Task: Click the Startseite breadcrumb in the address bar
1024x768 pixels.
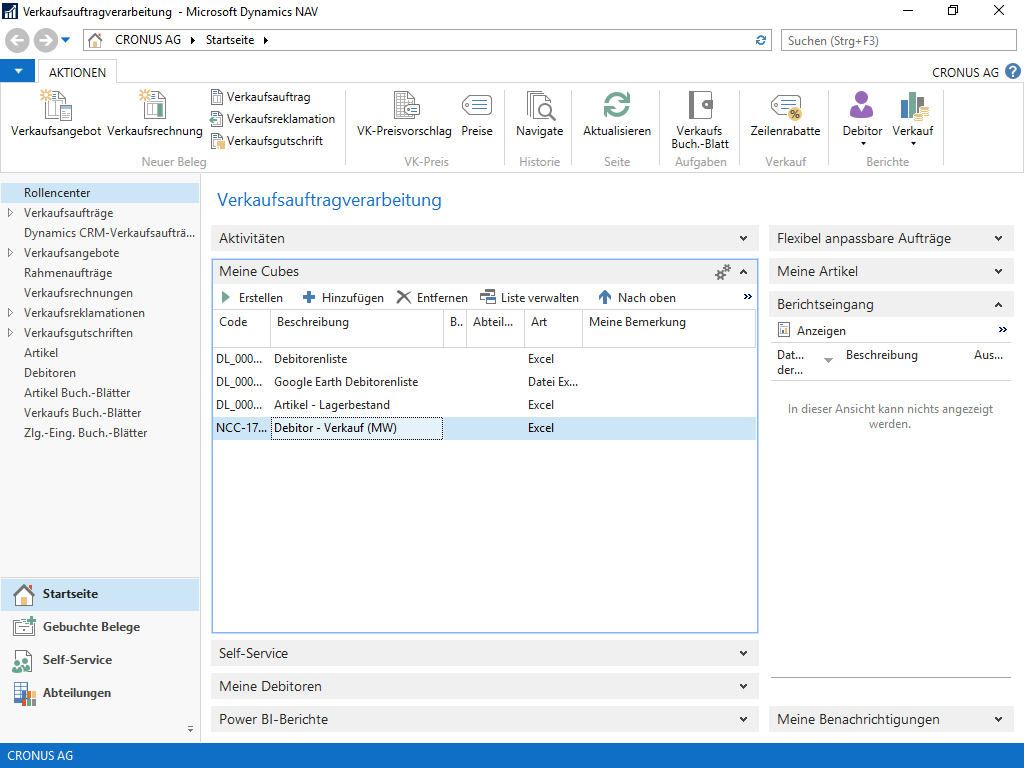Action: (230, 40)
